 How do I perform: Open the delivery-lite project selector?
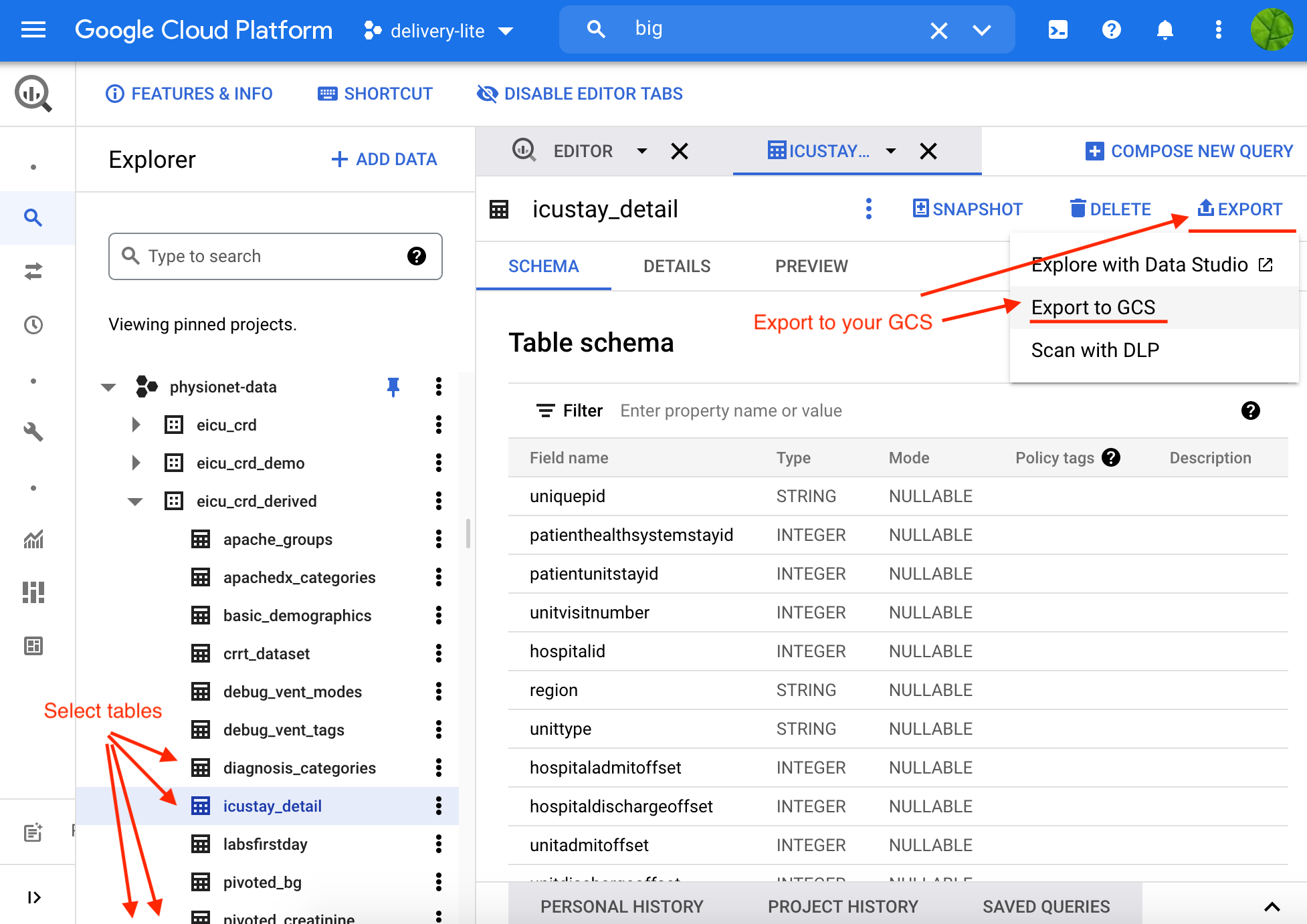click(438, 31)
